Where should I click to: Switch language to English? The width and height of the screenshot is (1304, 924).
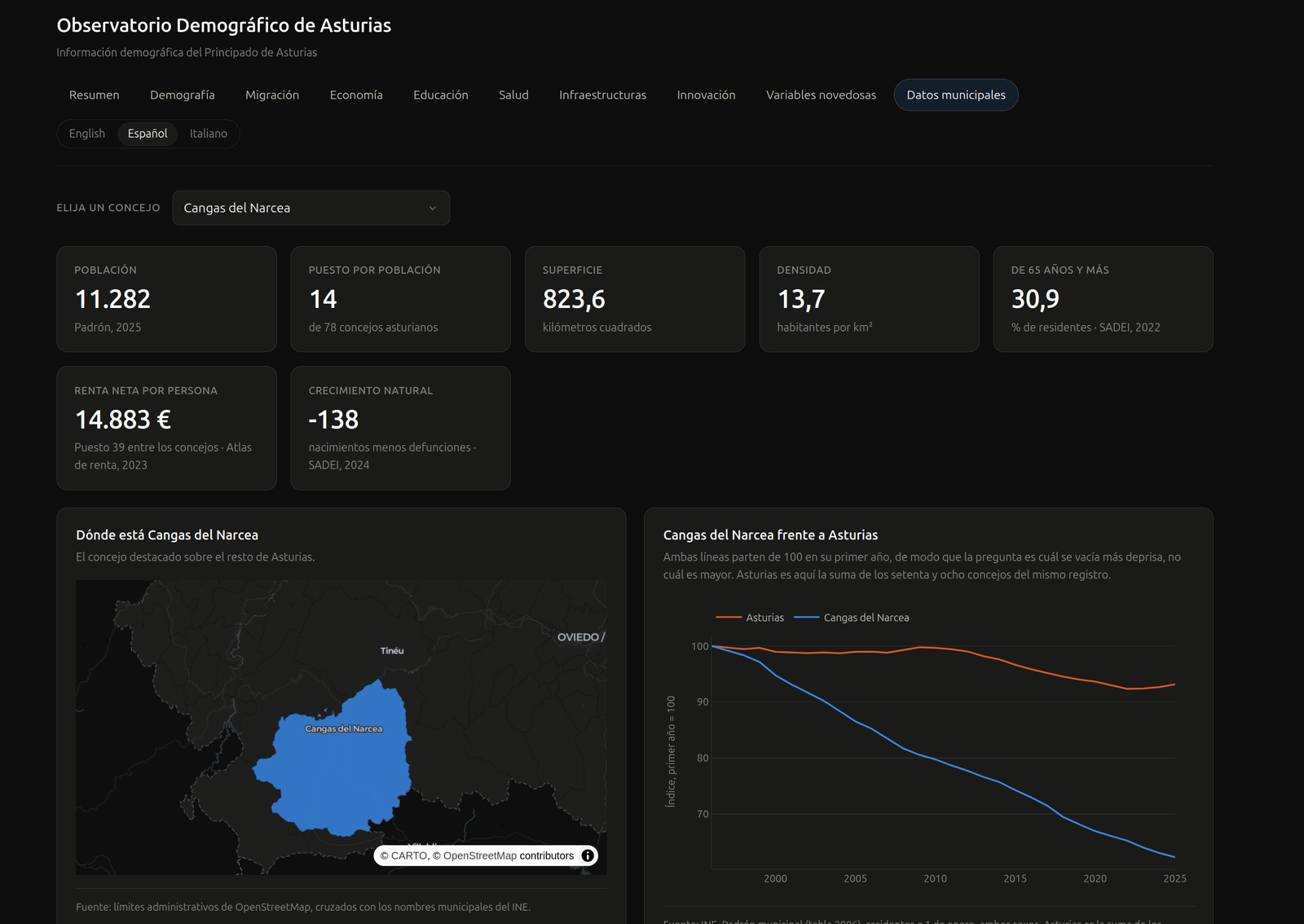click(87, 134)
